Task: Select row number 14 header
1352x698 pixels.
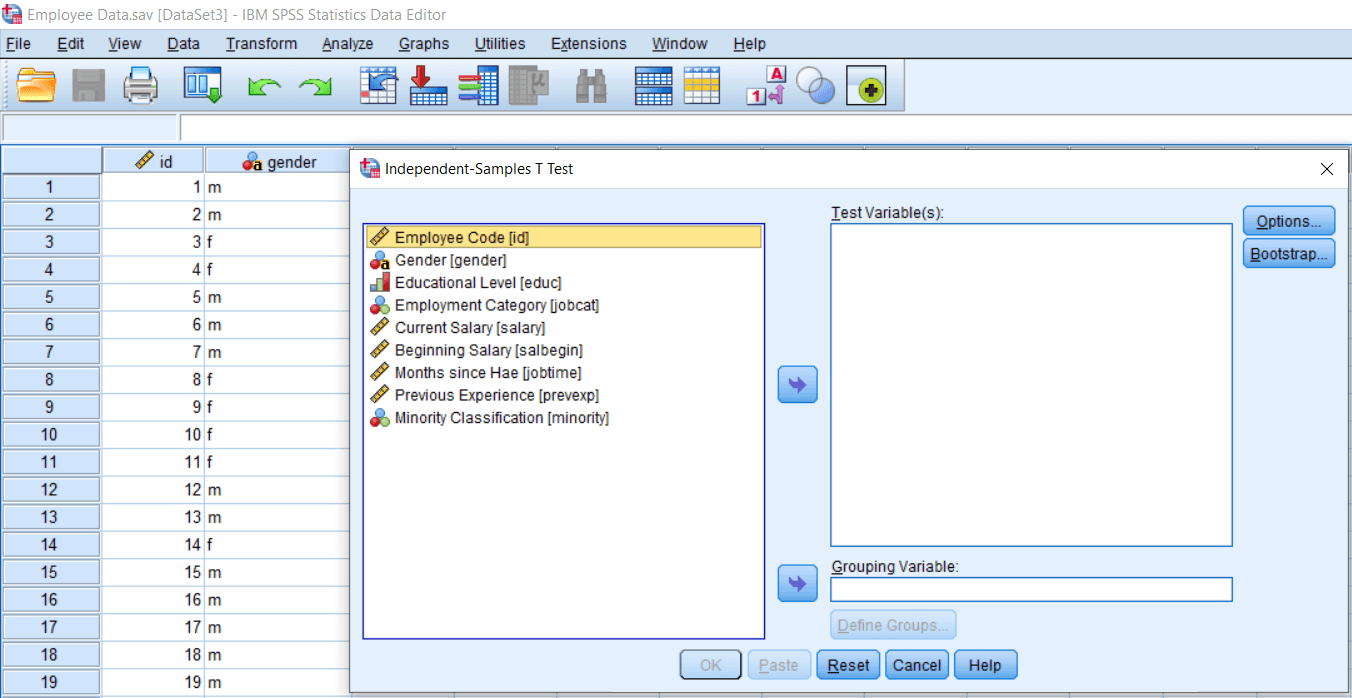Action: pos(50,545)
